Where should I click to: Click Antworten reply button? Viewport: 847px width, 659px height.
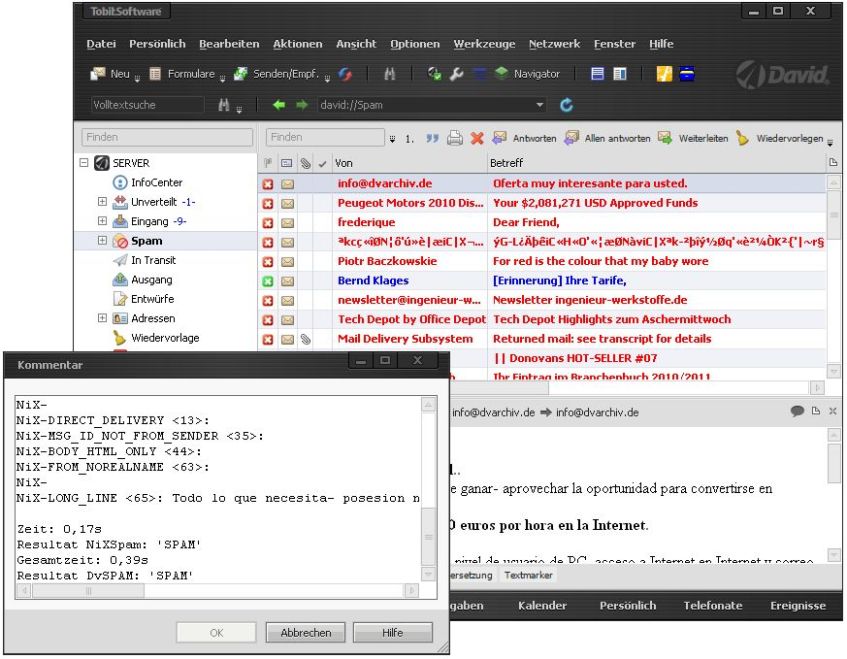pos(524,138)
